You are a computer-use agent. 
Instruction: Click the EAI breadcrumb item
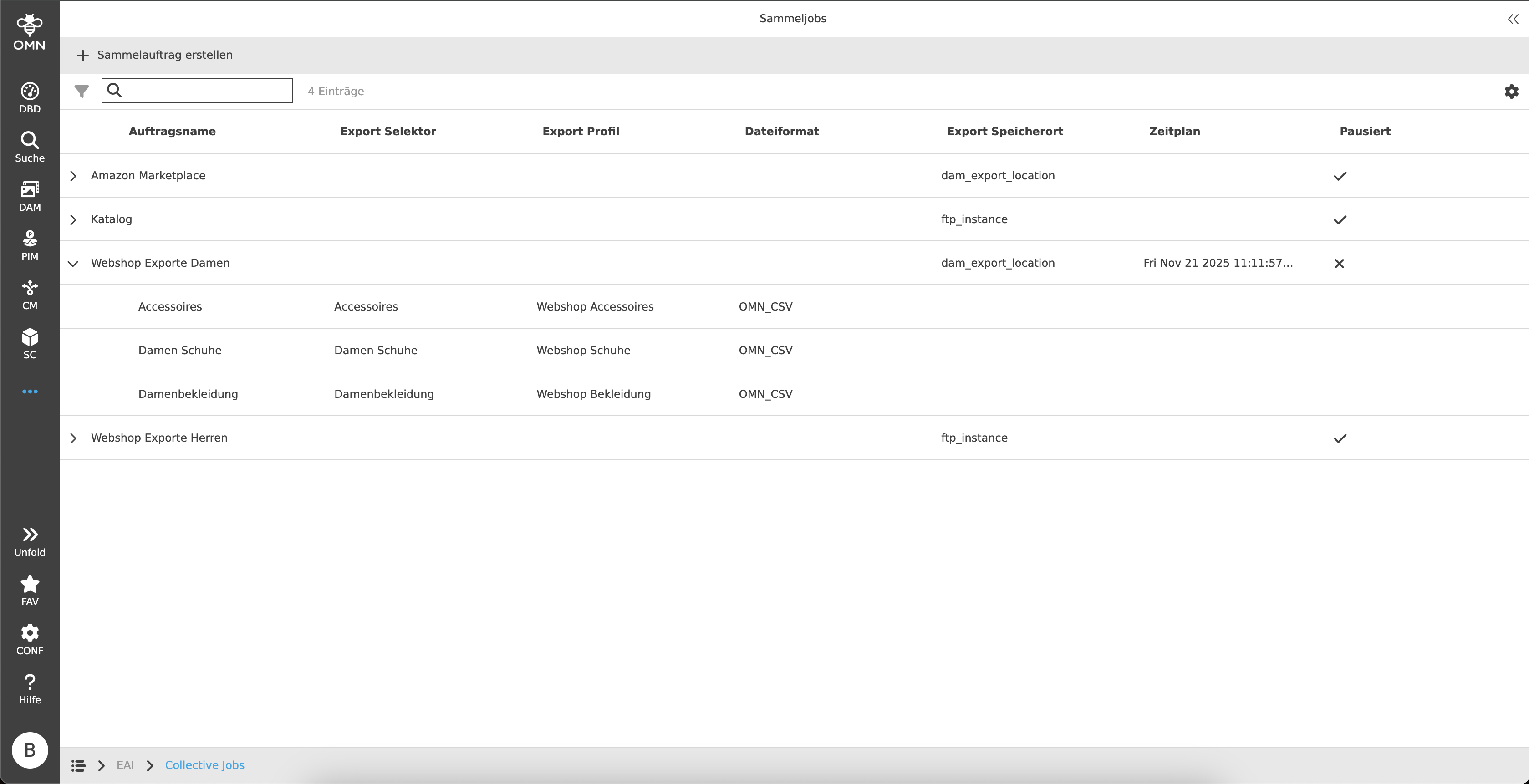pyautogui.click(x=125, y=765)
